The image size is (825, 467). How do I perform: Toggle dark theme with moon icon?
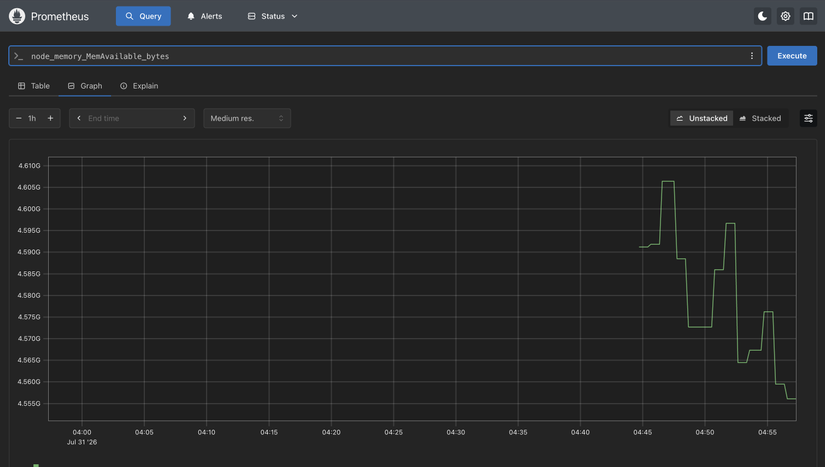pos(762,16)
